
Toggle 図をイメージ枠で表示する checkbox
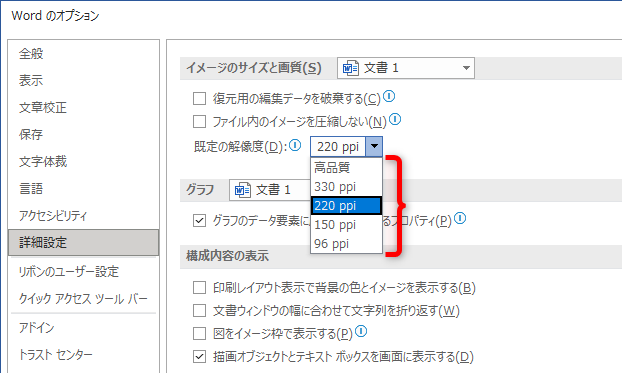click(x=199, y=334)
